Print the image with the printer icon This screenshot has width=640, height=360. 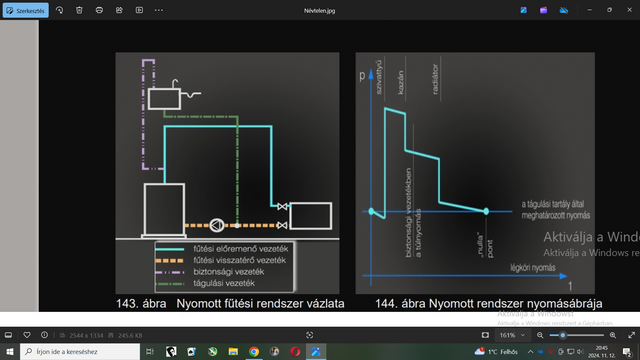point(99,10)
